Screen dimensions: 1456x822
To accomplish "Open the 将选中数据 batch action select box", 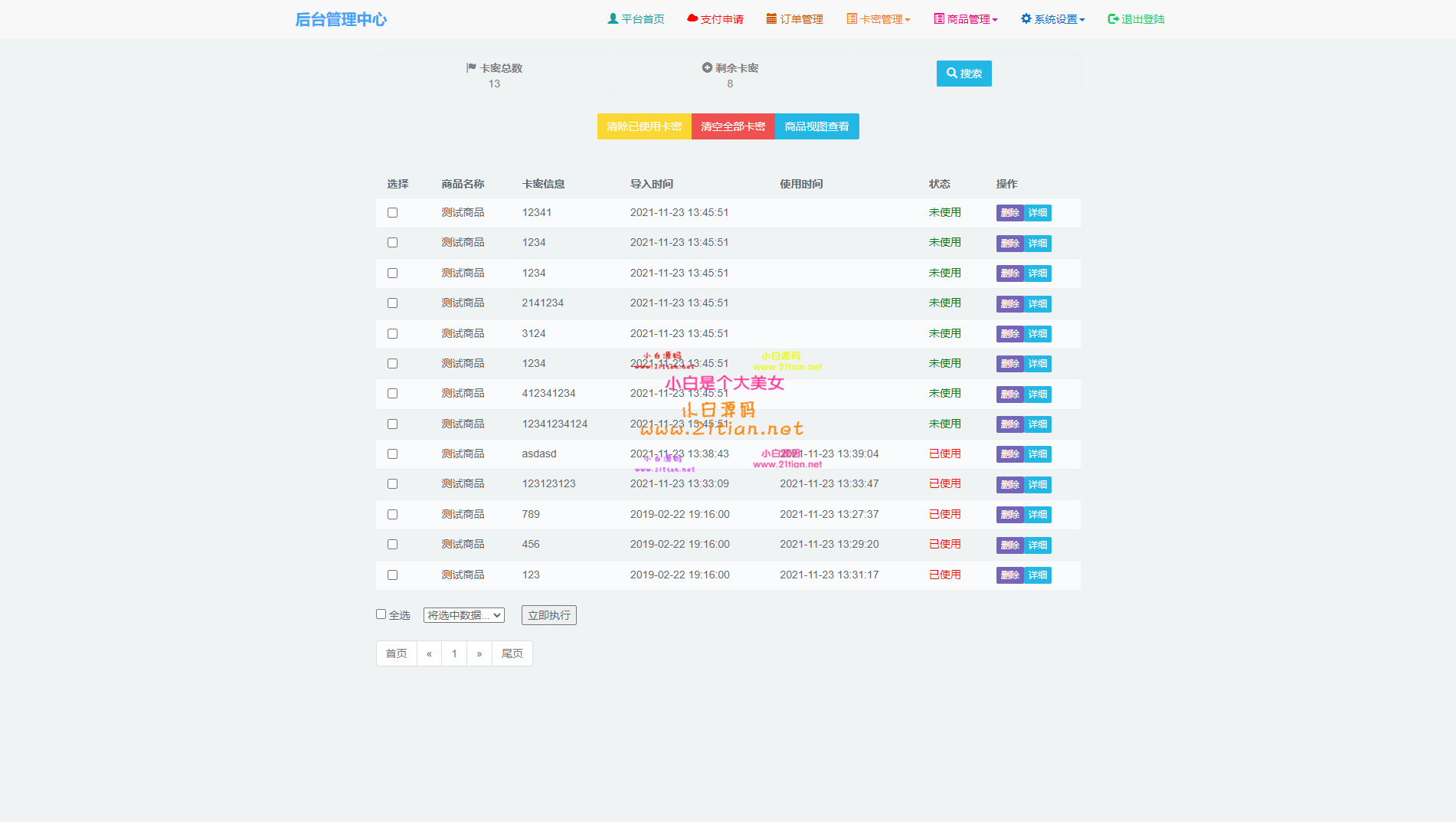I will (464, 615).
